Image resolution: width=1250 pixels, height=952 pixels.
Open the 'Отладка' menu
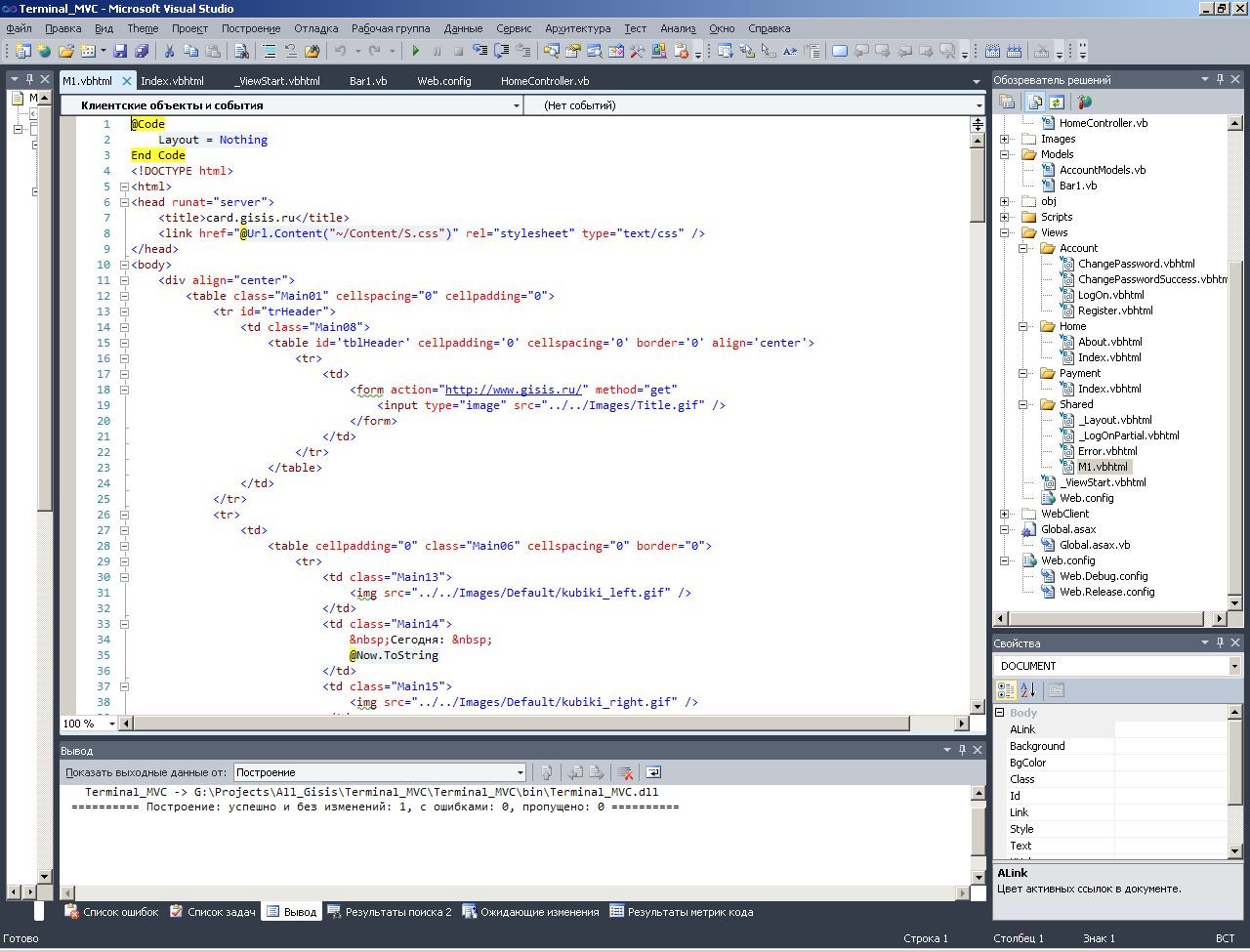click(315, 28)
